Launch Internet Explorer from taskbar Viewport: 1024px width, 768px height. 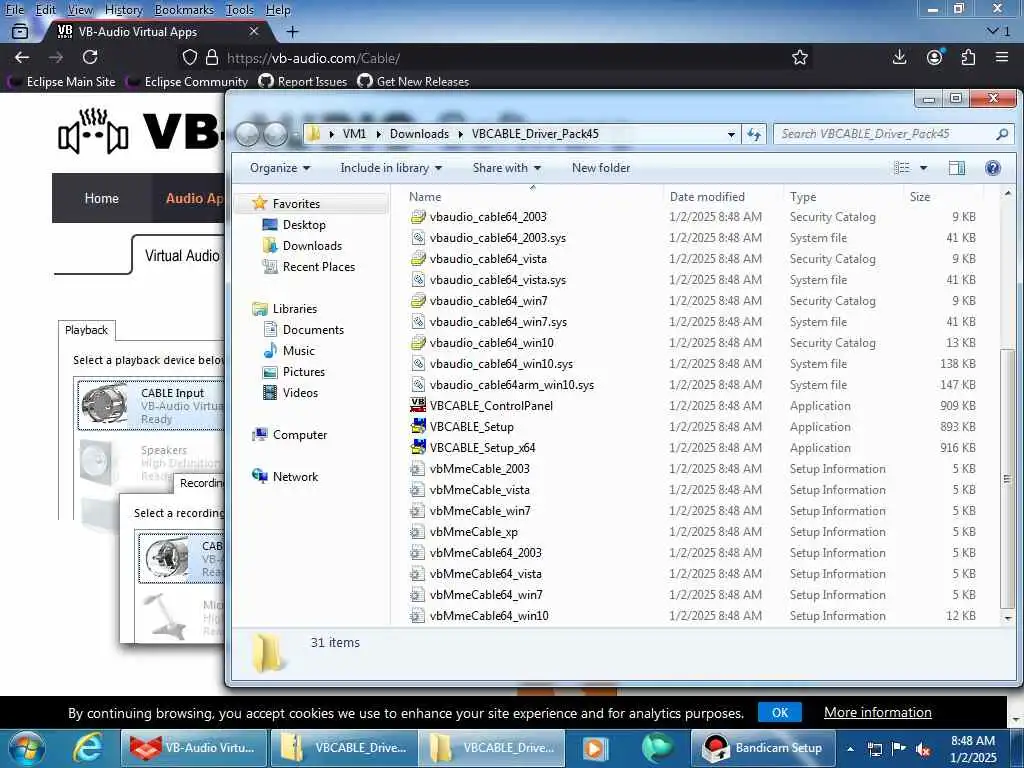88,748
